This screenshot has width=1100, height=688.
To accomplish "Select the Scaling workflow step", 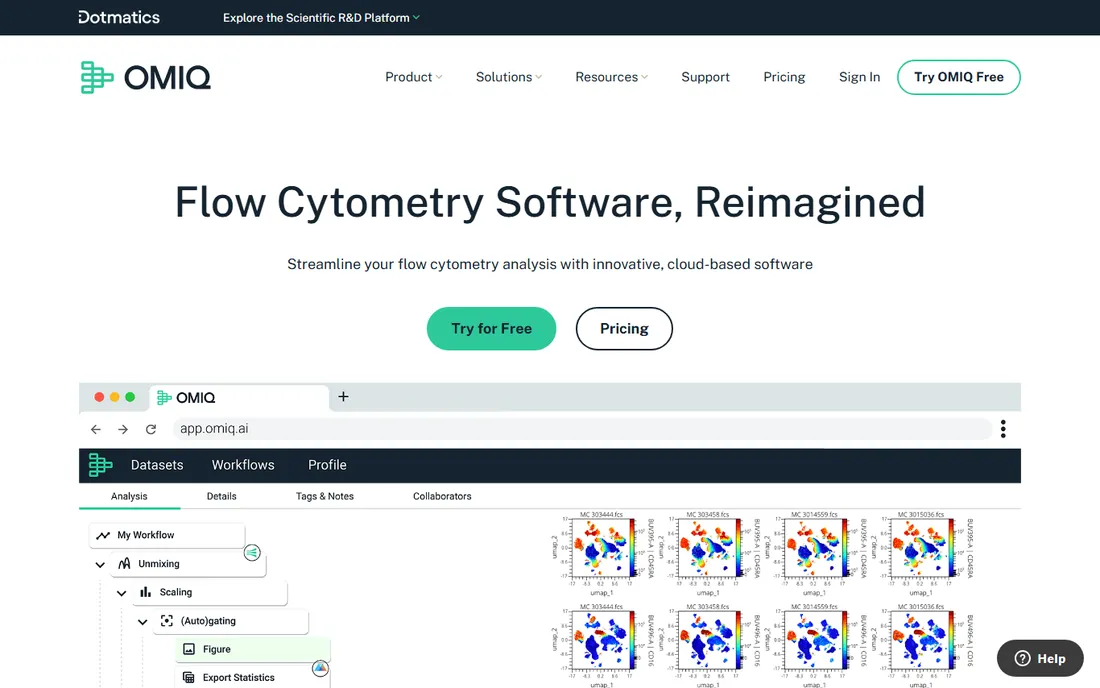I will 209,593.
